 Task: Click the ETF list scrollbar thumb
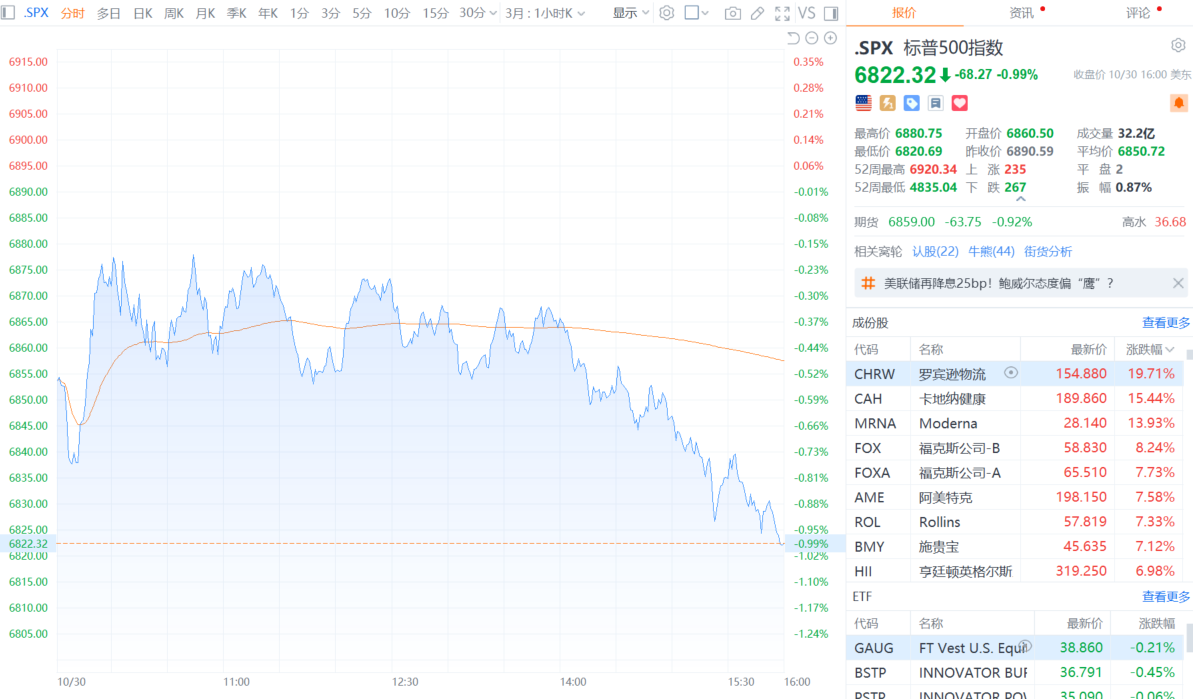[1189, 639]
